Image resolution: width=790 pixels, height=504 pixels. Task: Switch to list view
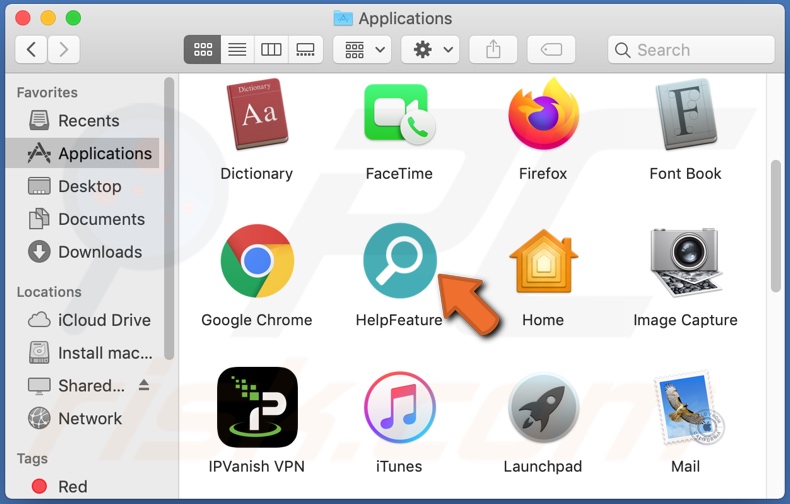(237, 49)
